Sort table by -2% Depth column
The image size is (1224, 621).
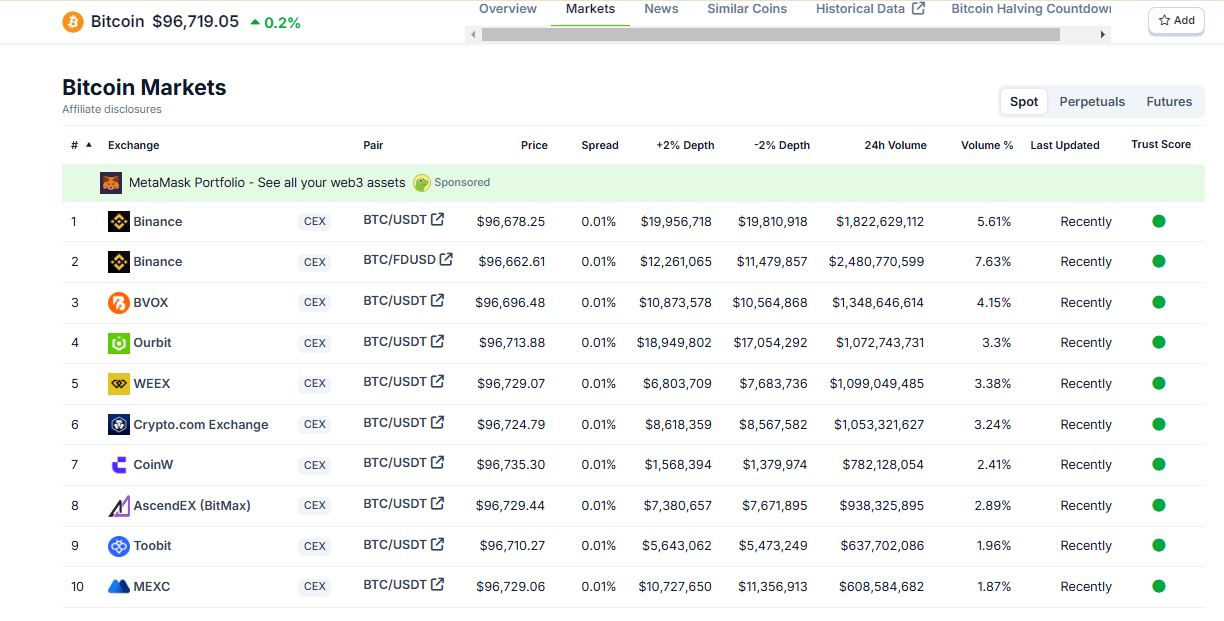[782, 145]
